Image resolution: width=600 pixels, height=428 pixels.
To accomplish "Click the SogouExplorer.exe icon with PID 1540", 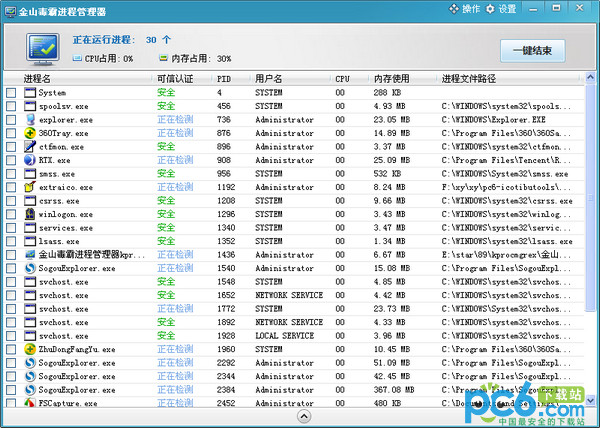I will click(x=30, y=268).
